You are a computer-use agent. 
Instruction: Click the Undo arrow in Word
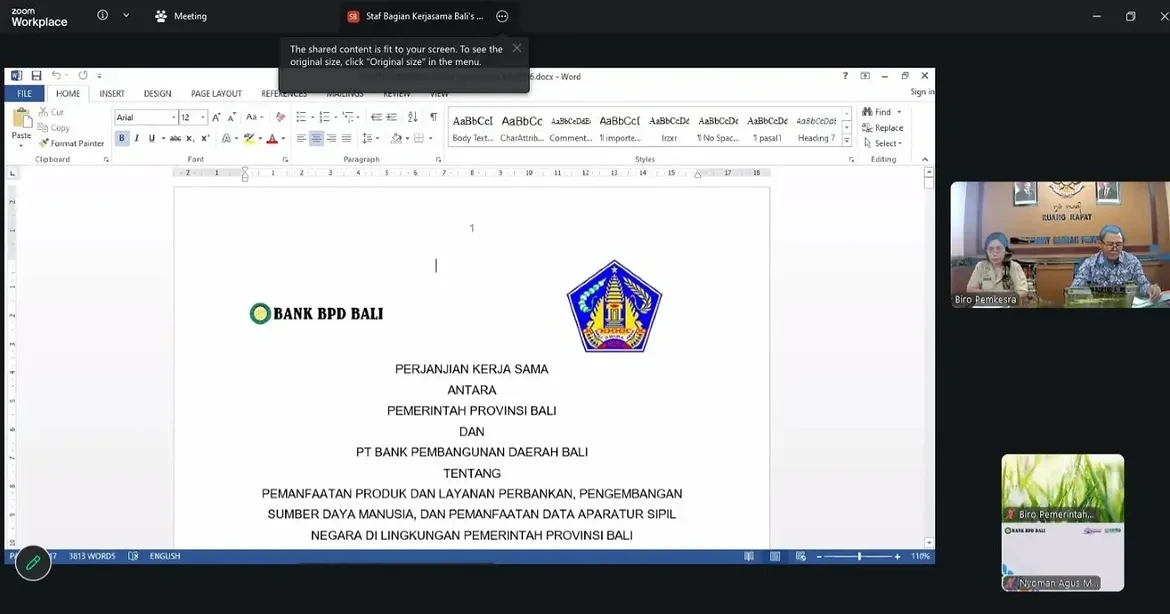[x=55, y=75]
